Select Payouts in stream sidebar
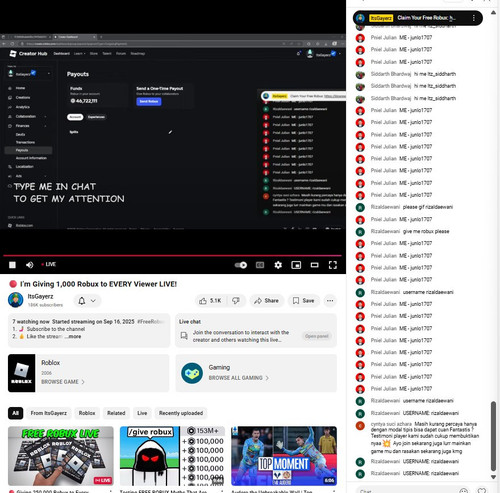This screenshot has width=500, height=493. point(28,150)
